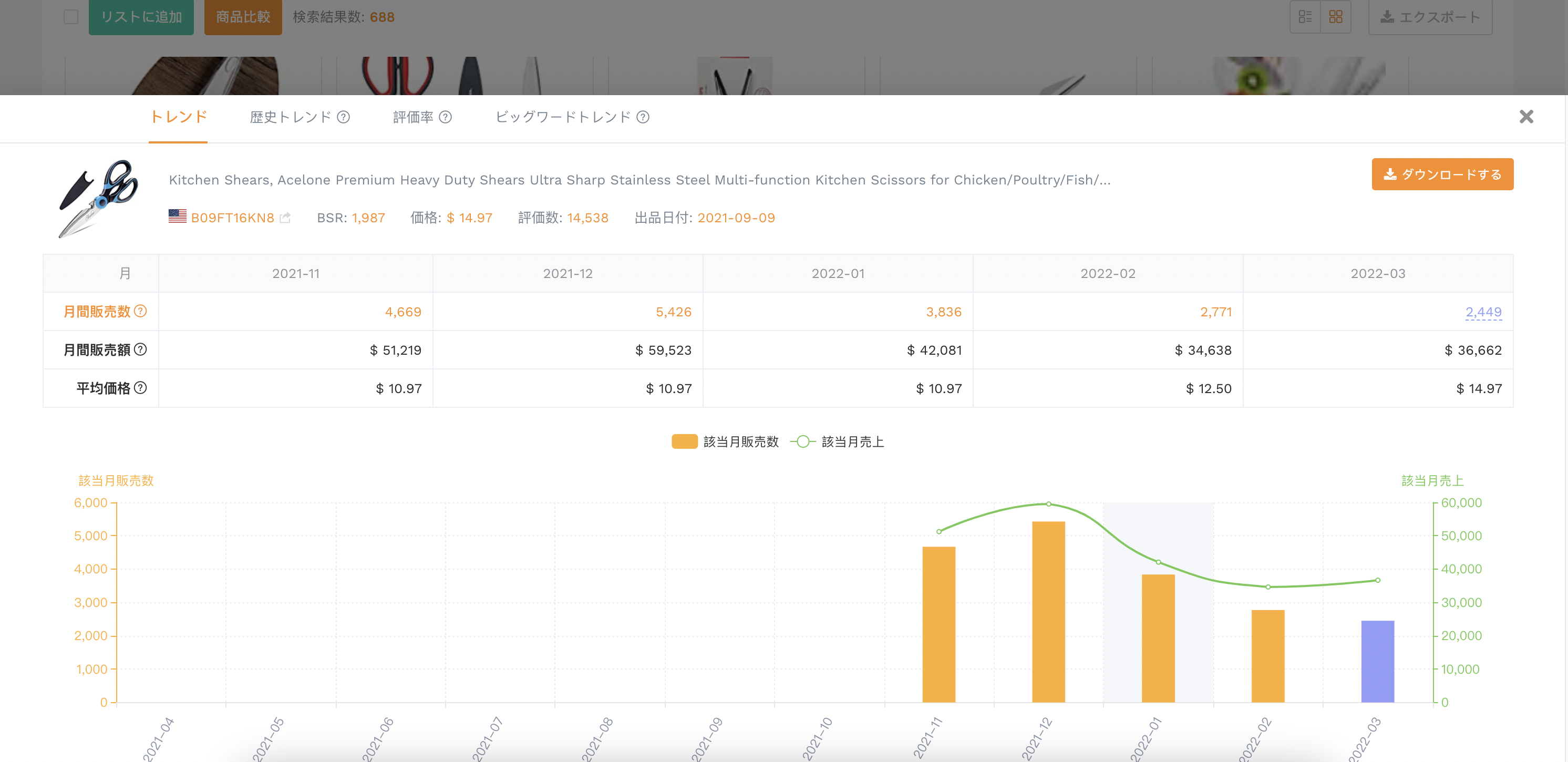The width and height of the screenshot is (1568, 762).
Task: Click the purple 2022-03 sales bar
Action: pyautogui.click(x=1377, y=662)
